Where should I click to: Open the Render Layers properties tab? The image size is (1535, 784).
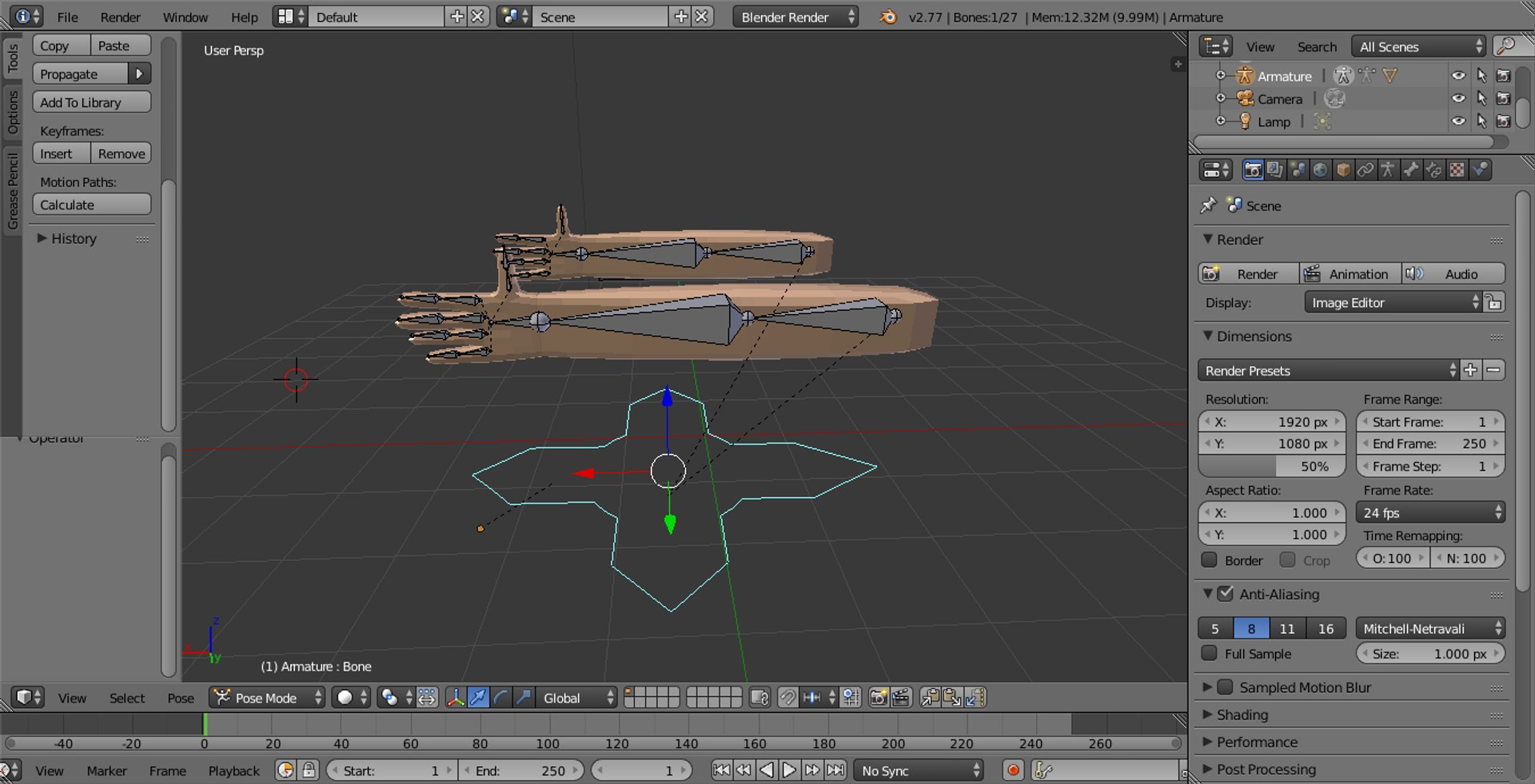1275,169
